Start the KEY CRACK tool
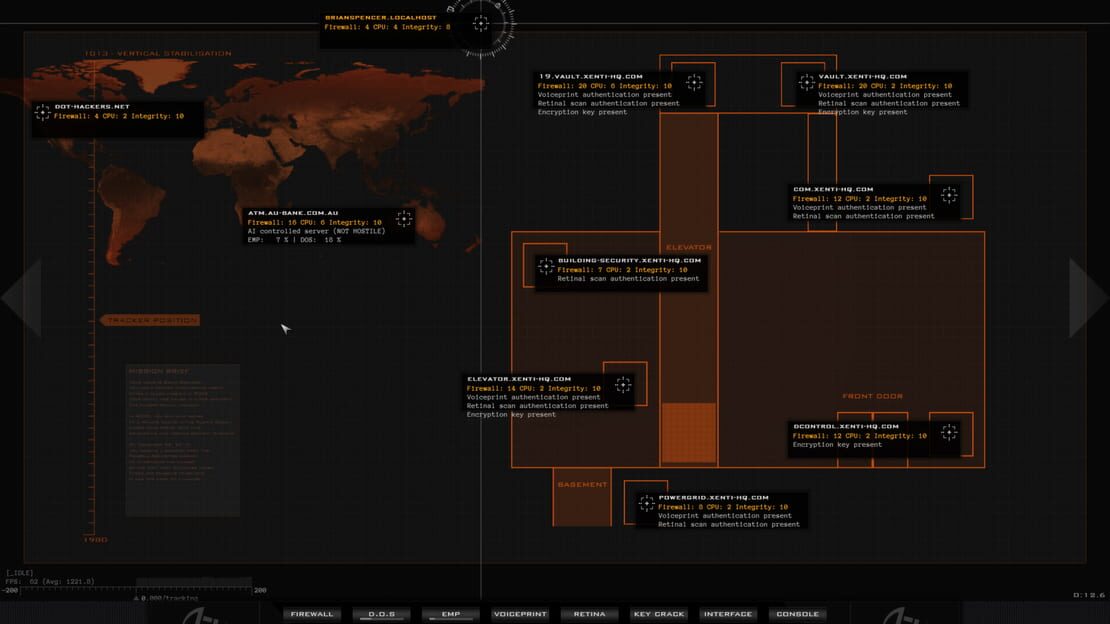The image size is (1110, 624). click(659, 614)
